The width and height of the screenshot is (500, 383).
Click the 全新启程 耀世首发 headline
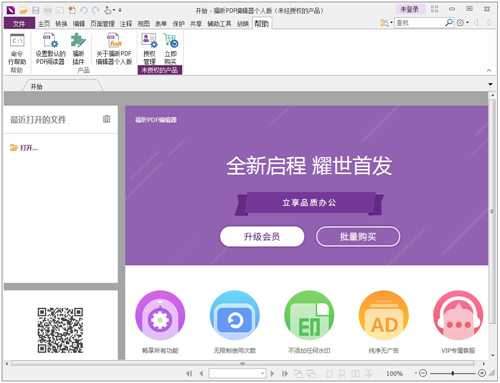[x=309, y=166]
